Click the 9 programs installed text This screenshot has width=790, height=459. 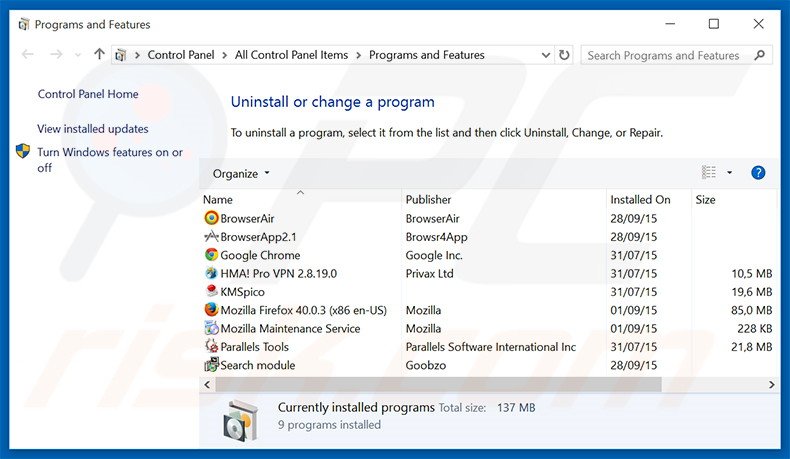click(x=330, y=425)
